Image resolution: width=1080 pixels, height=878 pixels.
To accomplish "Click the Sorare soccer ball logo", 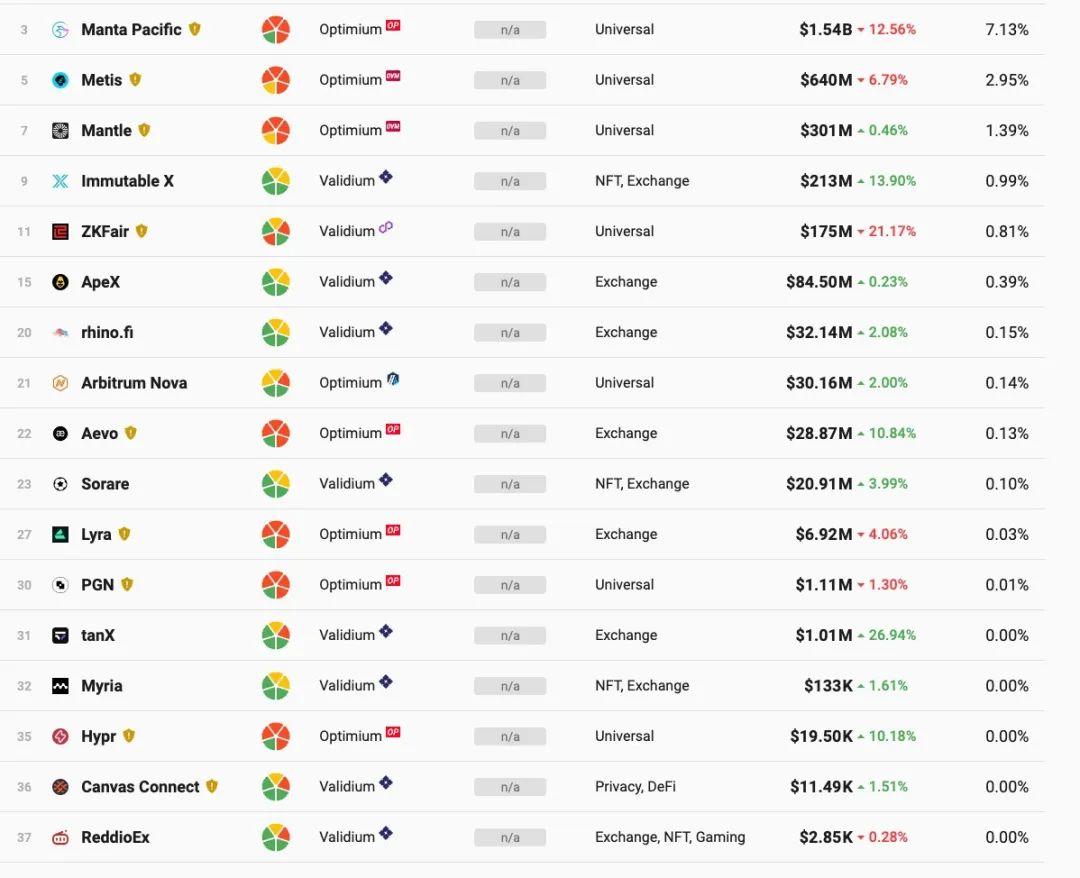I will [60, 484].
